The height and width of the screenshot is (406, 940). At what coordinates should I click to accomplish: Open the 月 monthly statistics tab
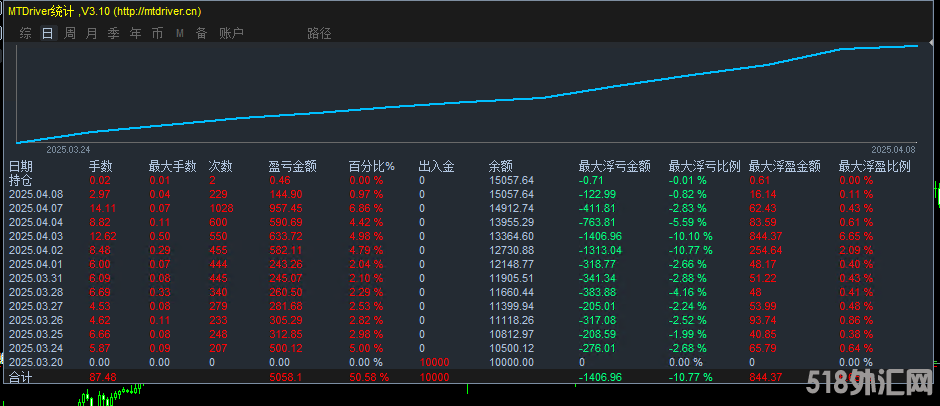pos(92,33)
